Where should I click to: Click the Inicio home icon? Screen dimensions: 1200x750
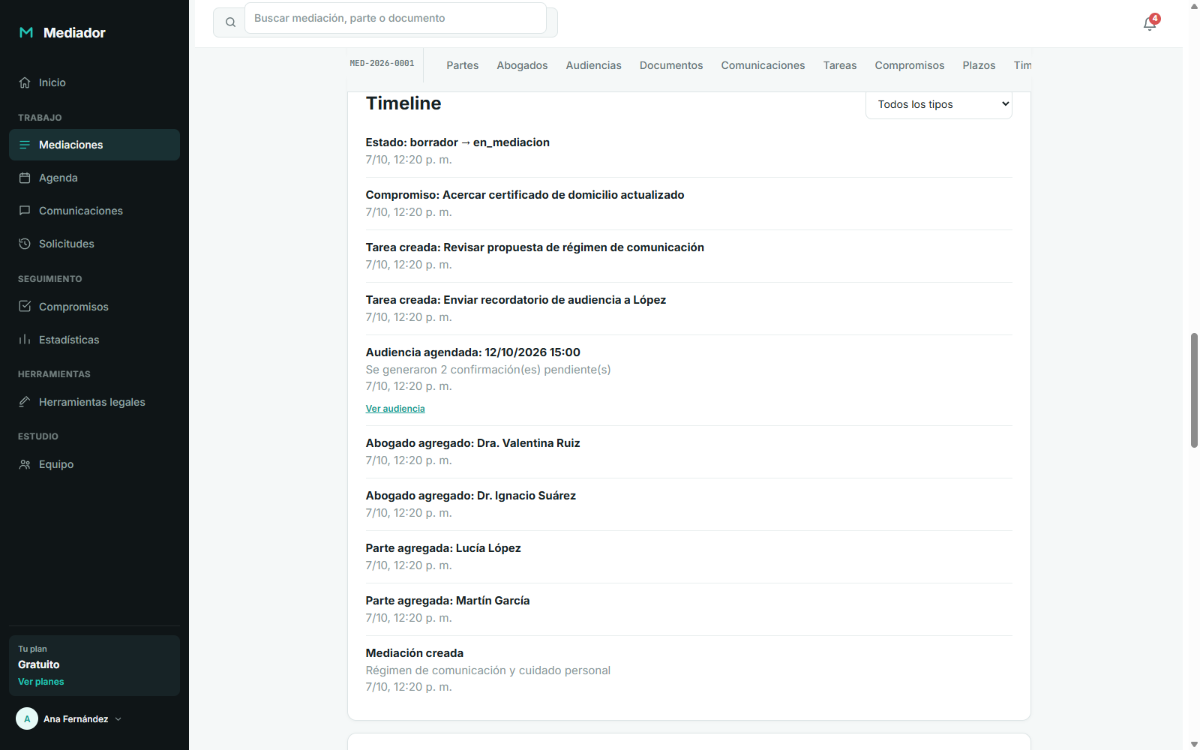pos(25,83)
